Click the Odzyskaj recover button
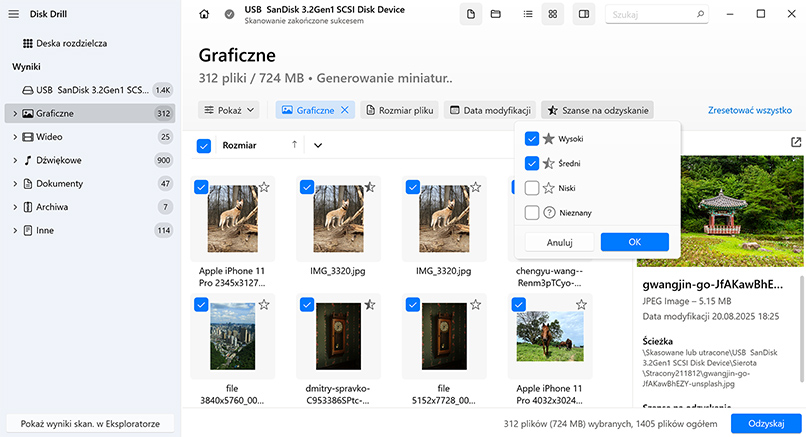This screenshot has height=437, width=806. click(x=766, y=424)
